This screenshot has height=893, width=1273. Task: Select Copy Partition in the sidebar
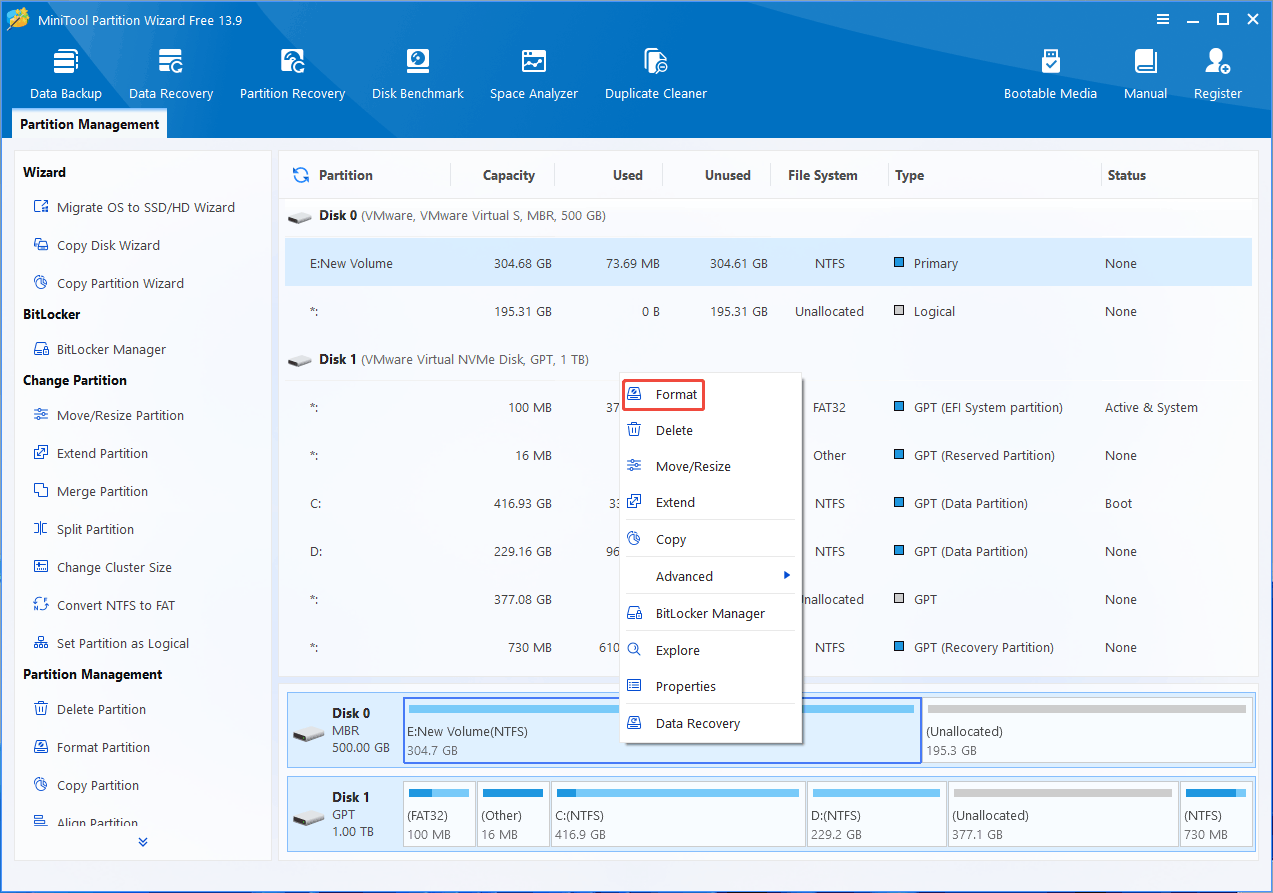[x=86, y=785]
